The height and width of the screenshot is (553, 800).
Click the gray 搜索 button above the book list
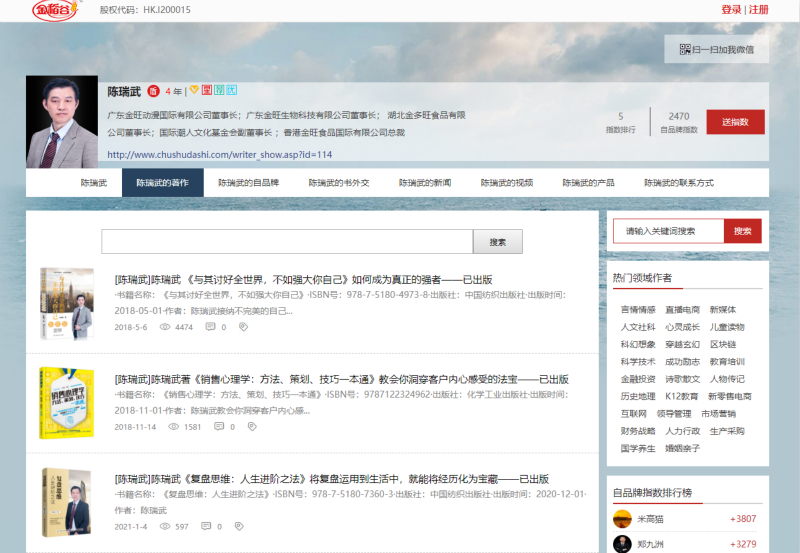coord(497,242)
